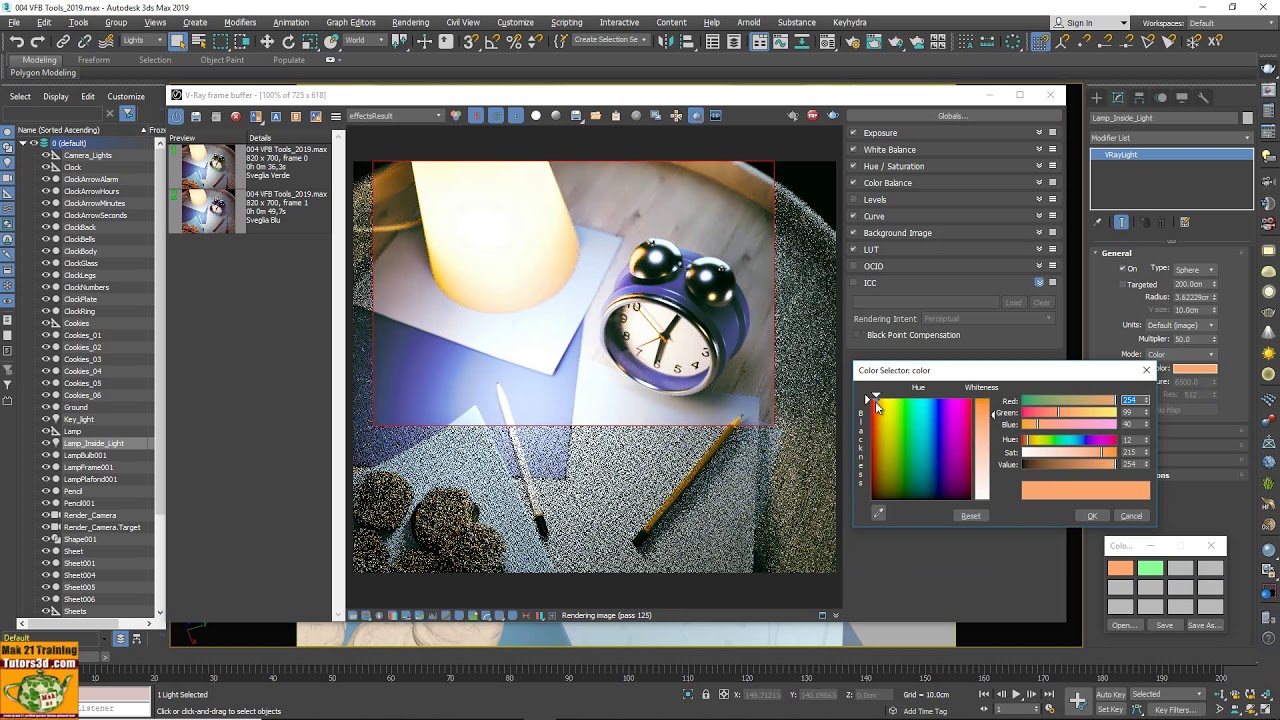Open the light Type Sphere dropdown
1280x720 pixels.
pos(1194,269)
